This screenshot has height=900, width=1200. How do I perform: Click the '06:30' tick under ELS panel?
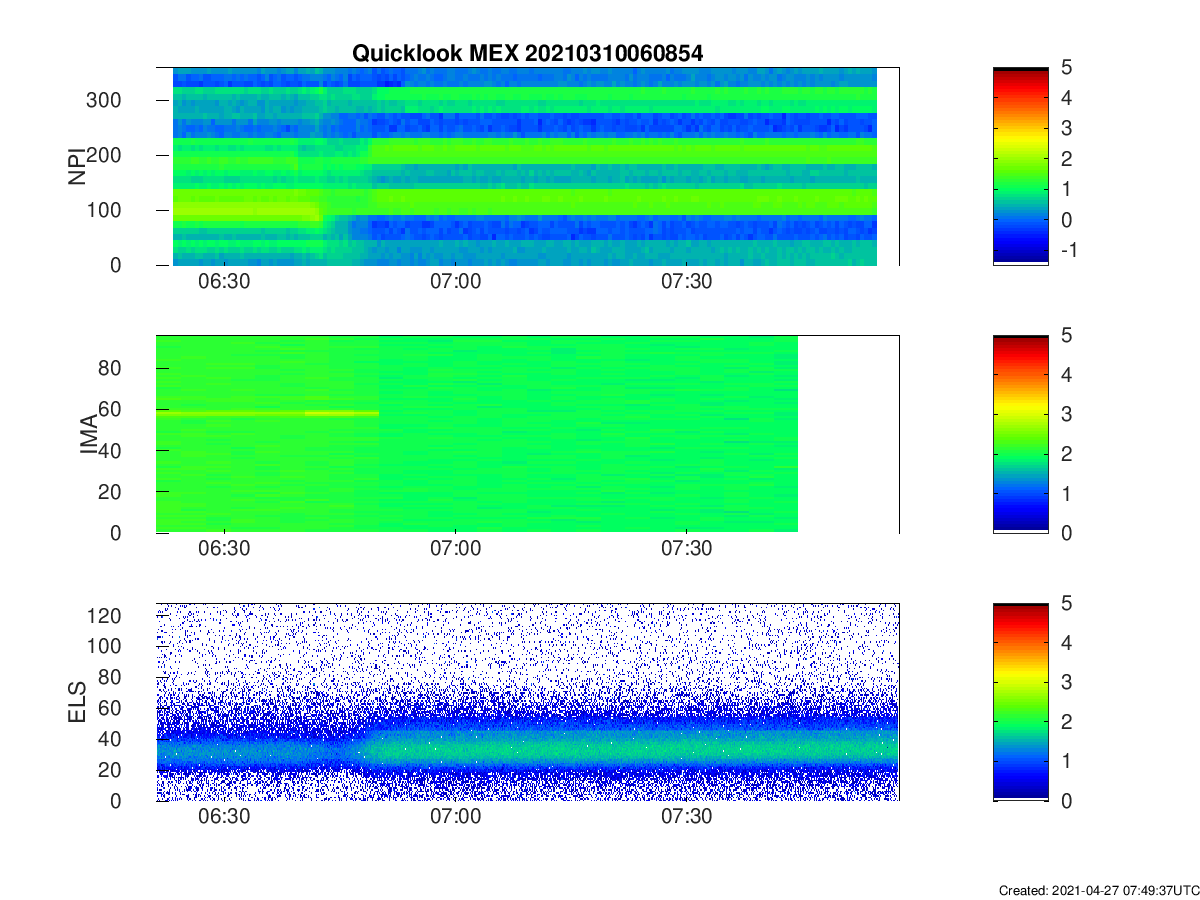[x=224, y=818]
